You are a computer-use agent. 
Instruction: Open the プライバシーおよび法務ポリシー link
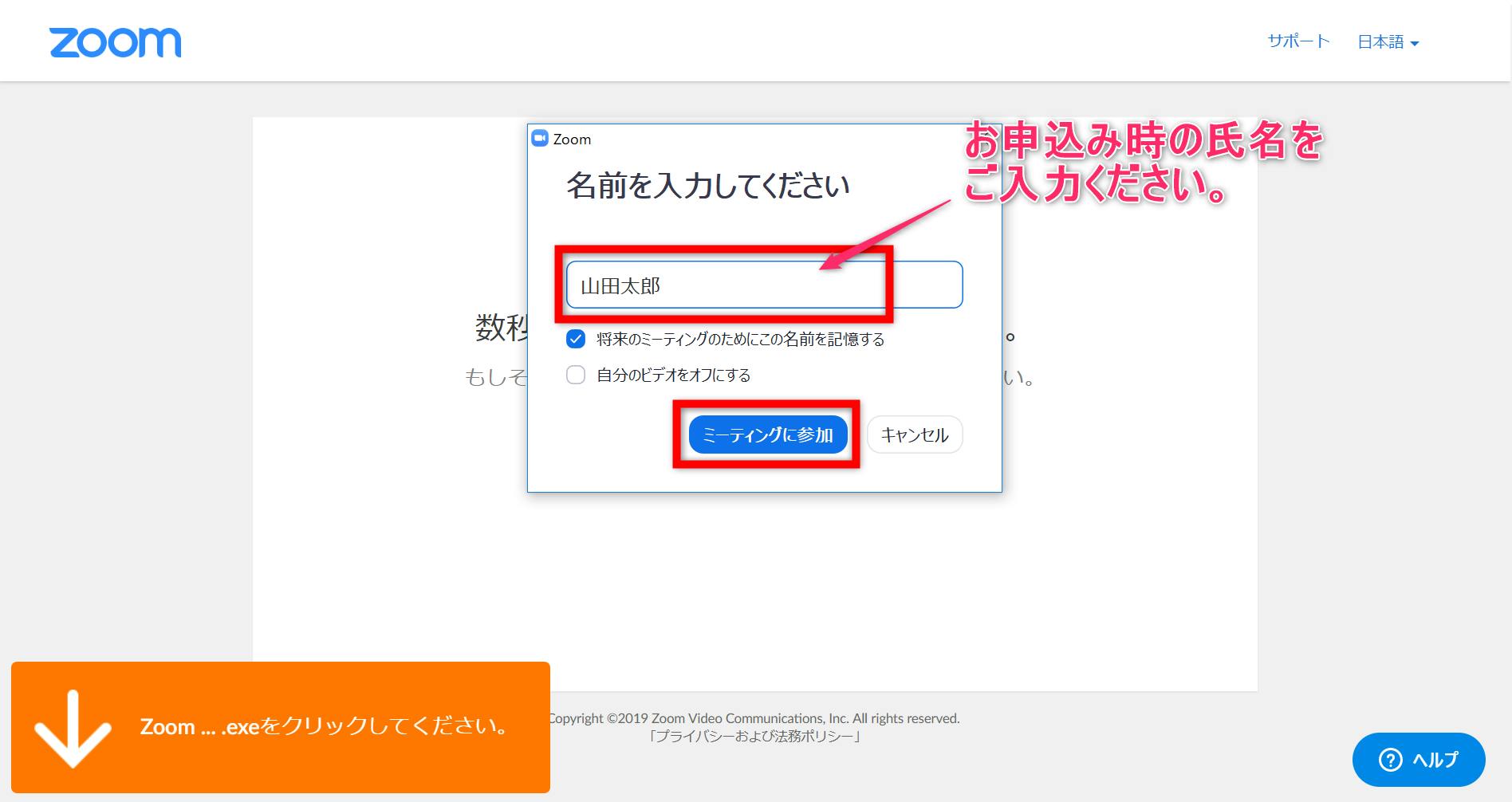tap(754, 737)
